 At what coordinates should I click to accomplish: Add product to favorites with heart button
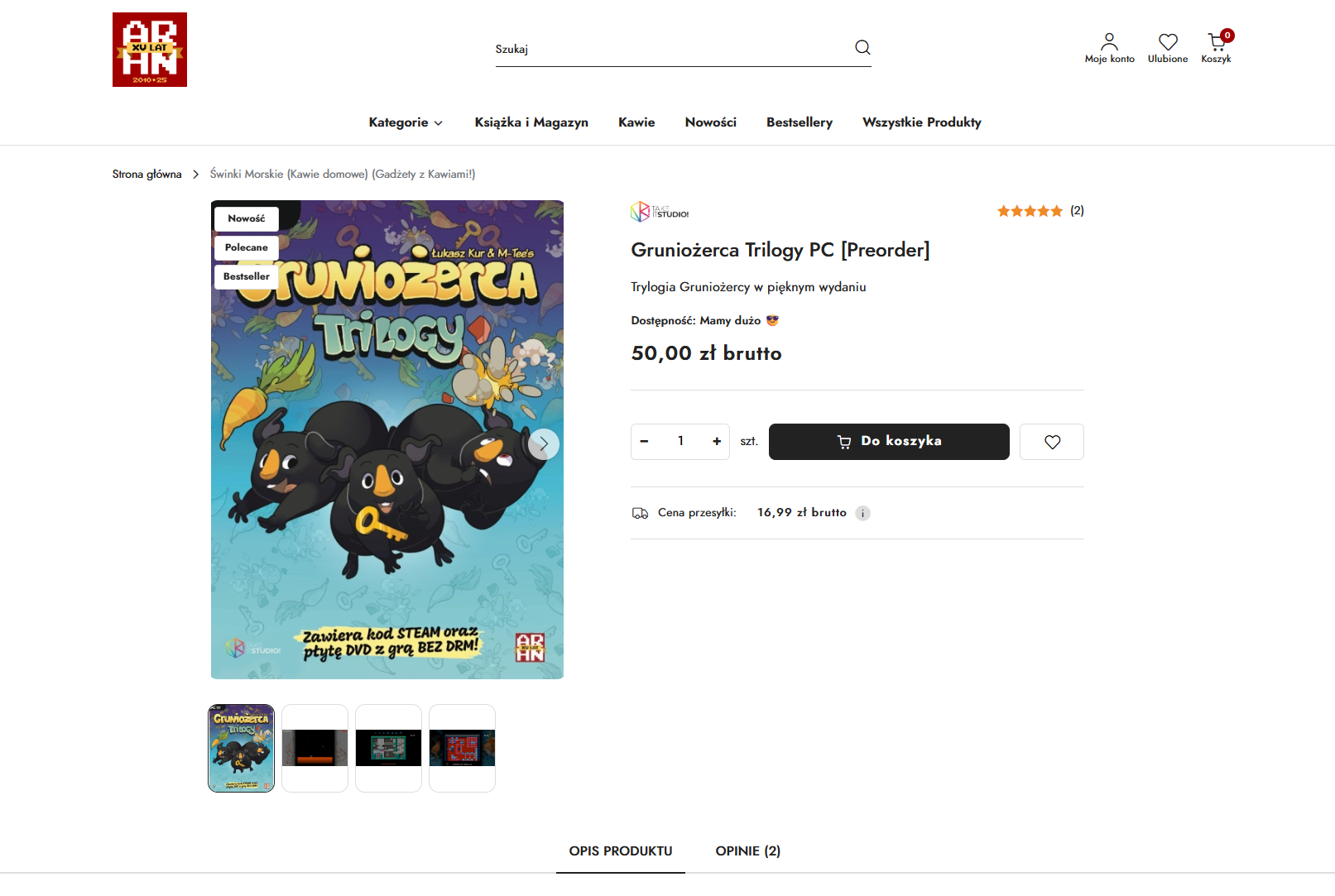click(x=1052, y=442)
